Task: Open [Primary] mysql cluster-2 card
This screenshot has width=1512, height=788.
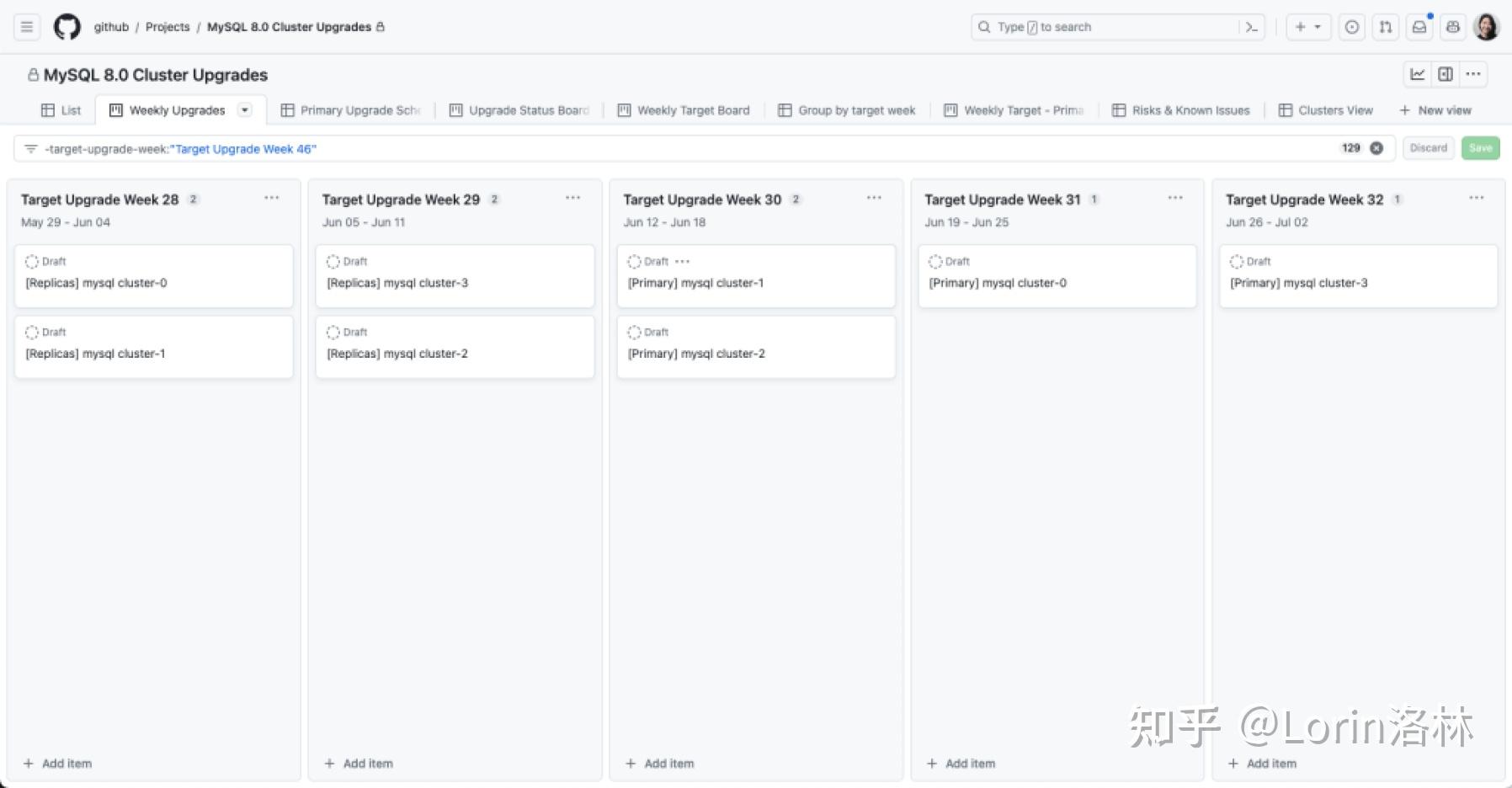Action: [756, 347]
